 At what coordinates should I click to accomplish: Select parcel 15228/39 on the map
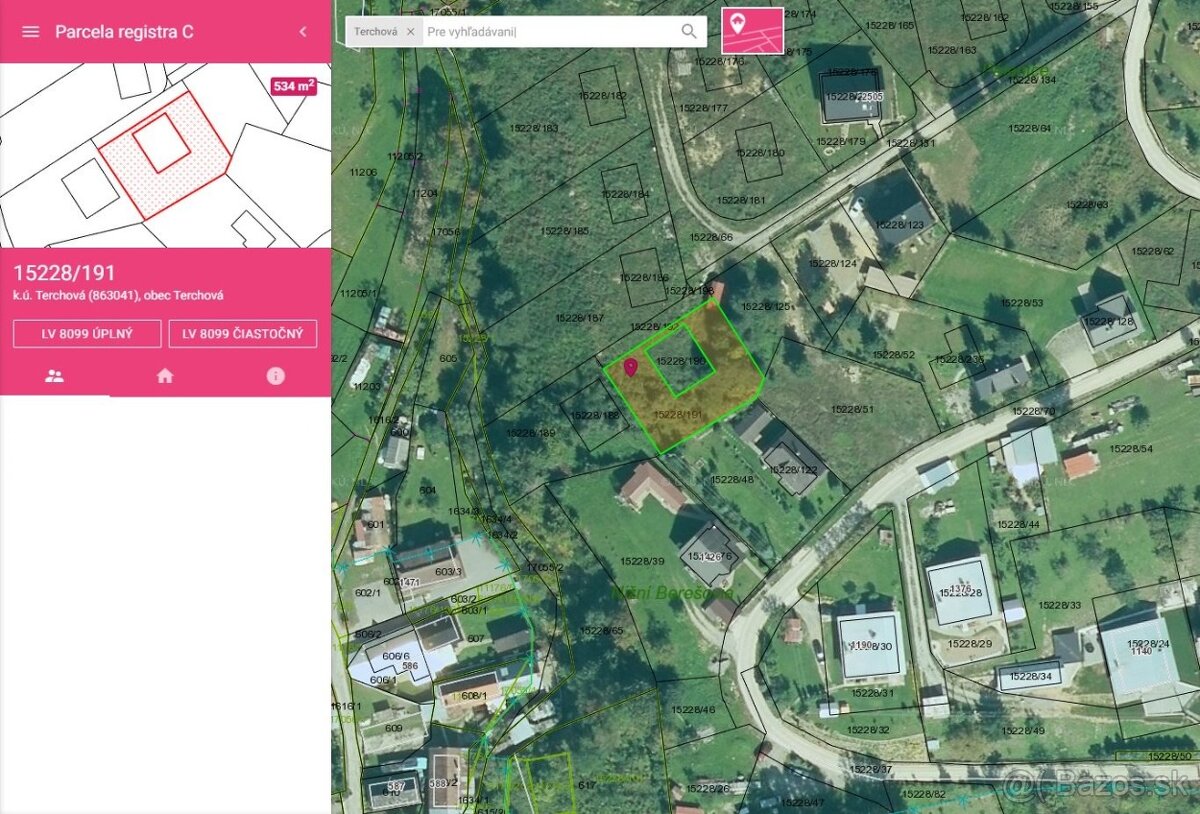click(642, 561)
